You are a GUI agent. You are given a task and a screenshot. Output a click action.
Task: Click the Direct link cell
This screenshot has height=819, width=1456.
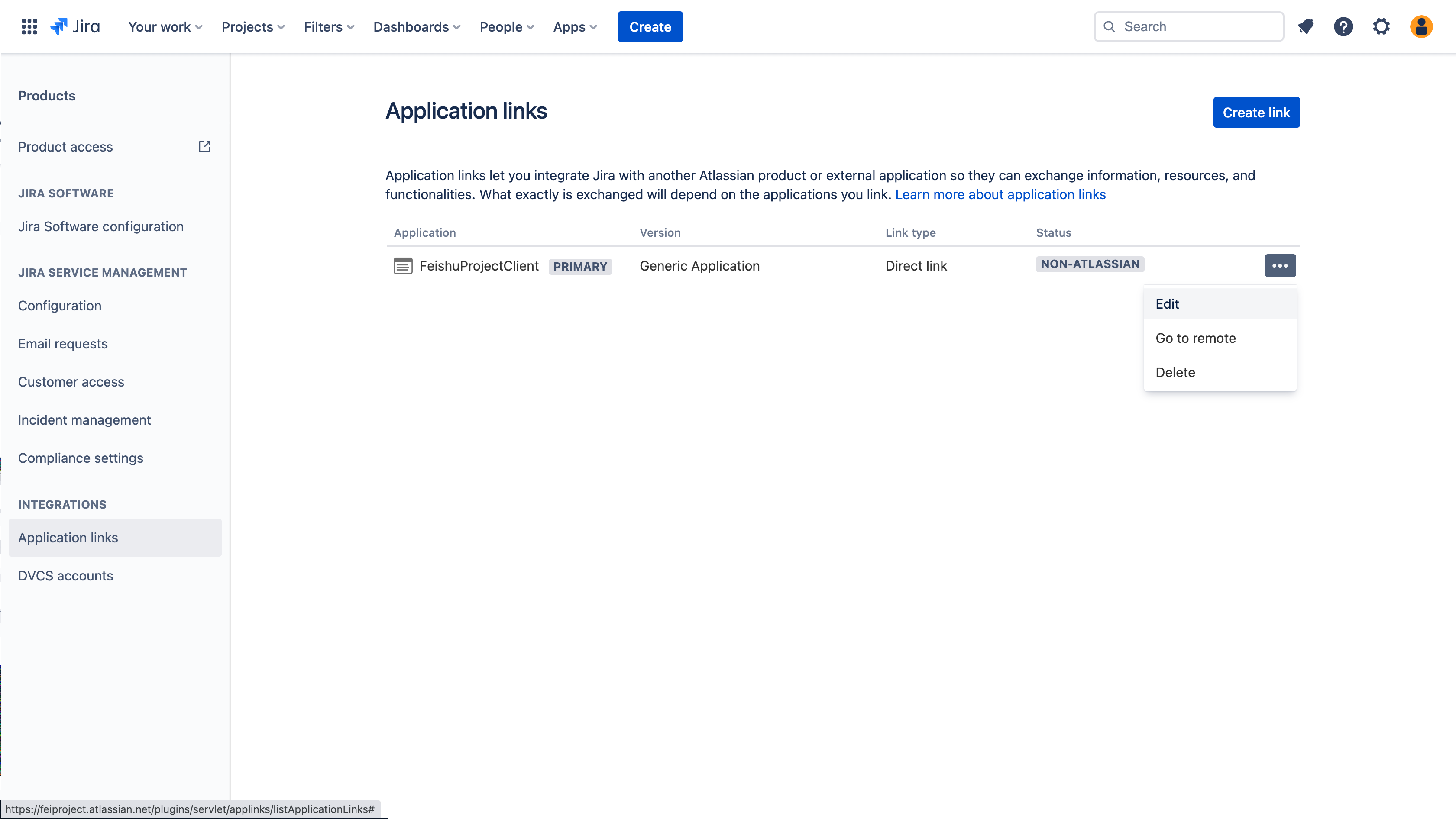(x=916, y=266)
